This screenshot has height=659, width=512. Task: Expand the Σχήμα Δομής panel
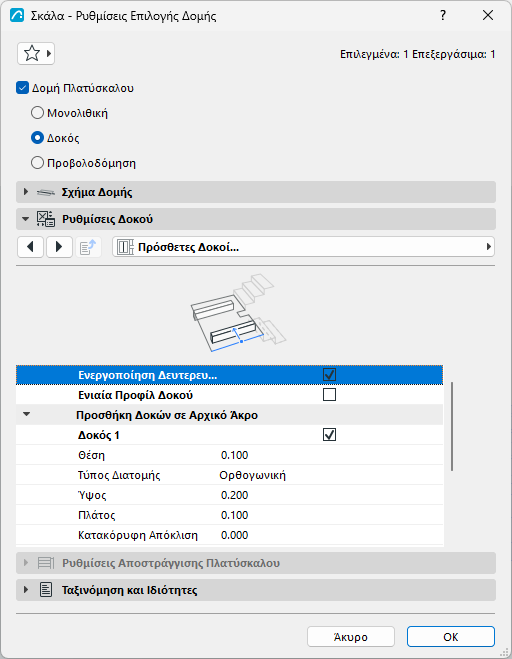coord(26,192)
